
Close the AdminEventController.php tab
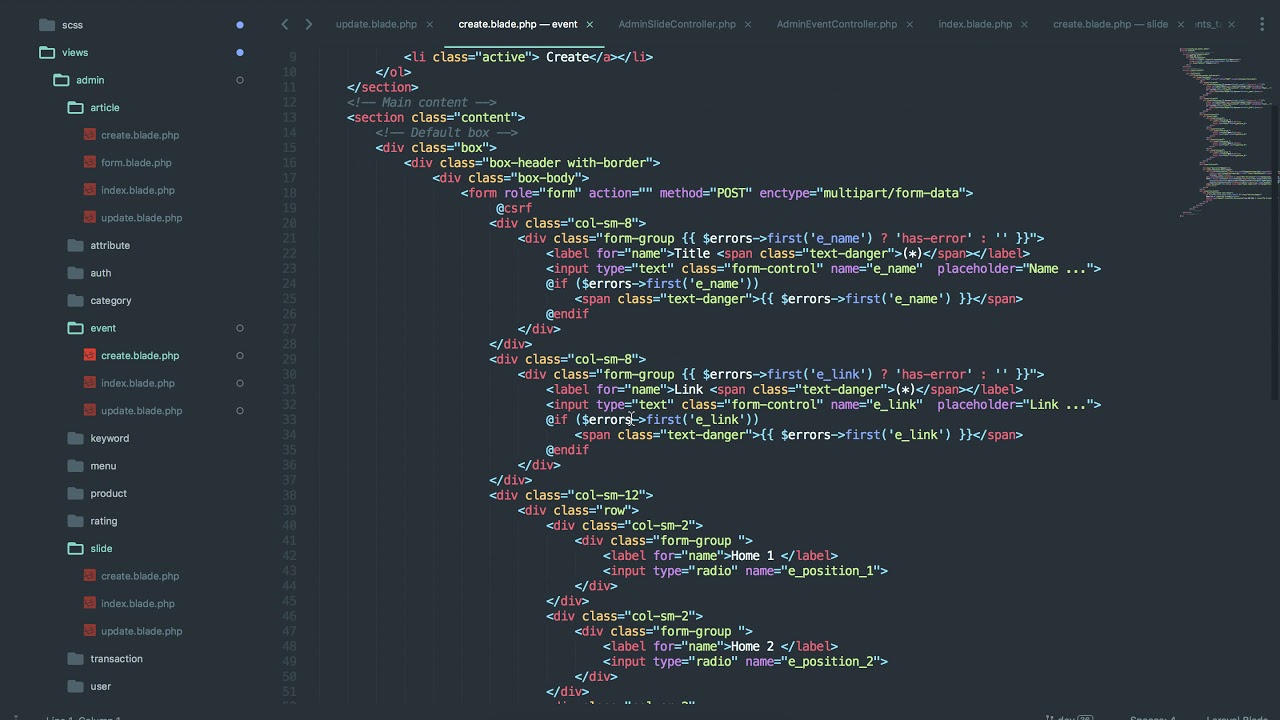coord(909,24)
